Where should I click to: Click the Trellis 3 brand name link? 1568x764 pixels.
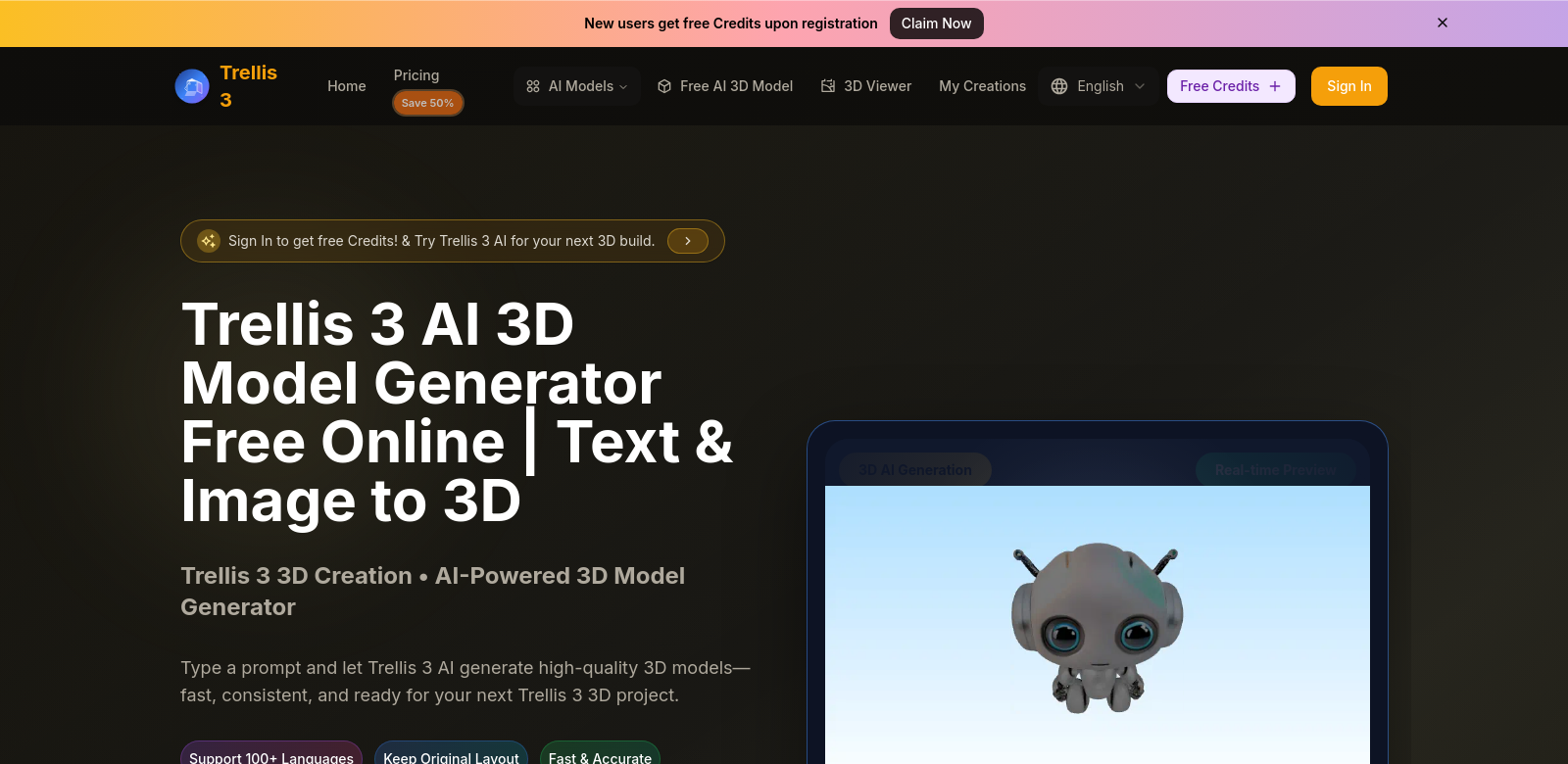click(x=249, y=86)
